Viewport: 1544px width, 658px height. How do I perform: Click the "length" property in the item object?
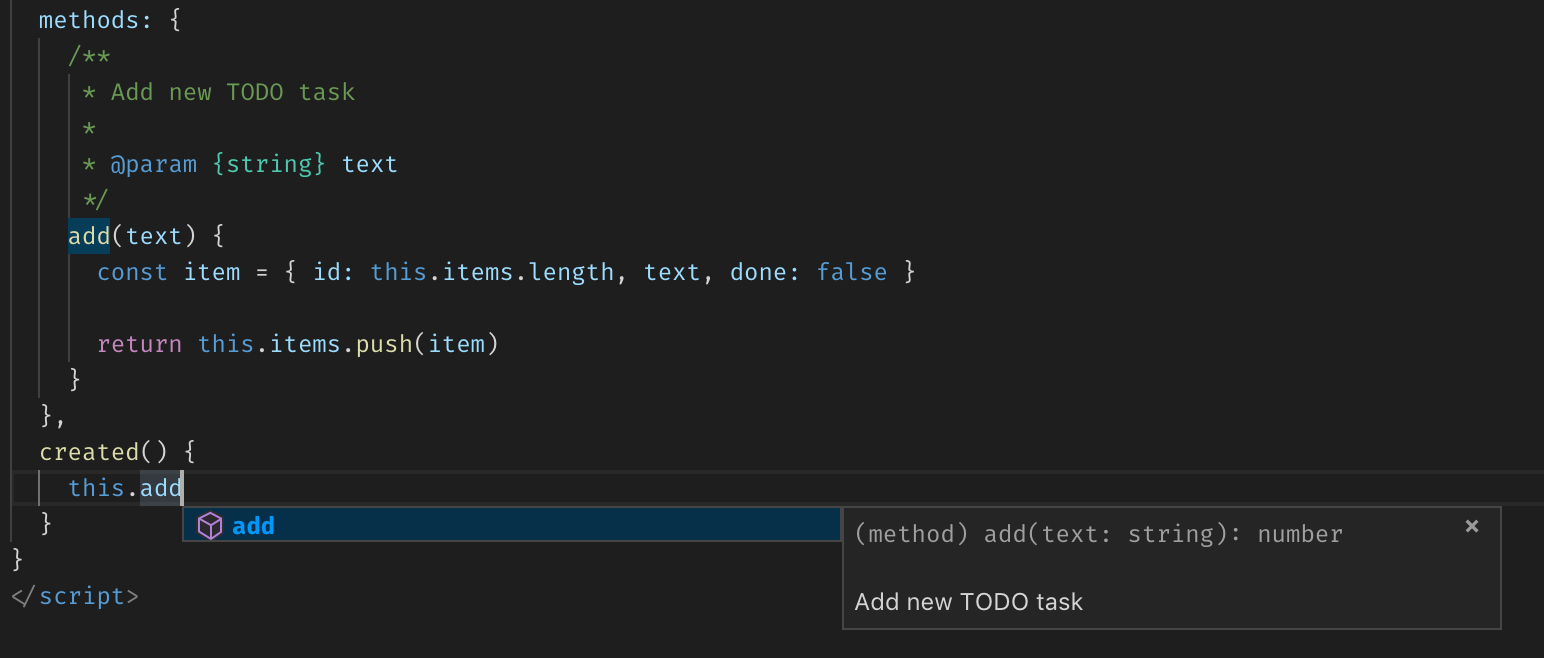point(571,272)
